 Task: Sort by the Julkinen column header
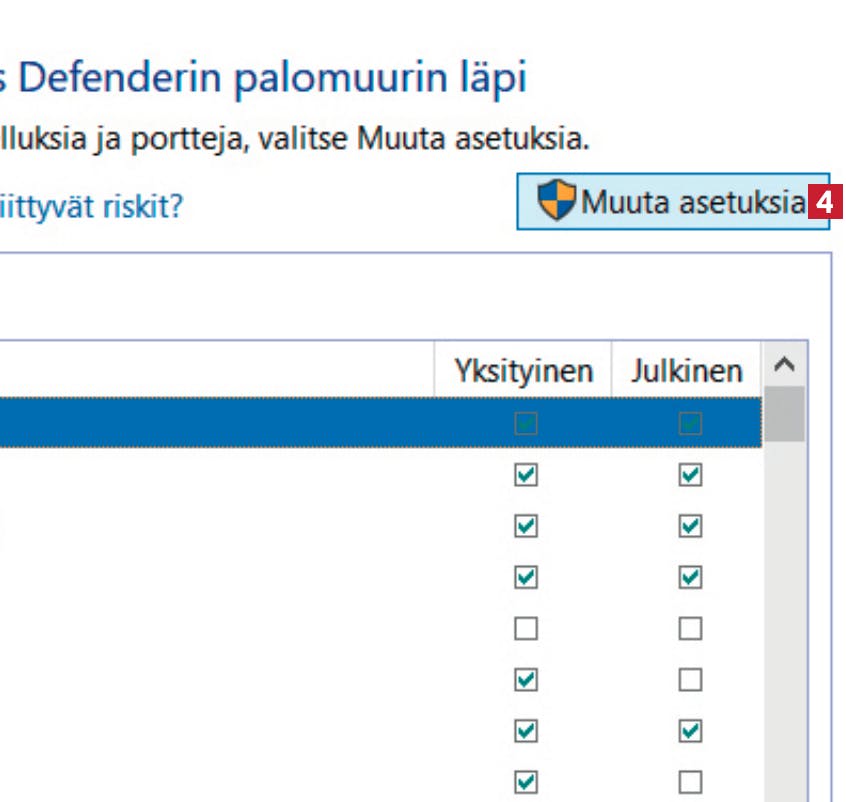[686, 370]
